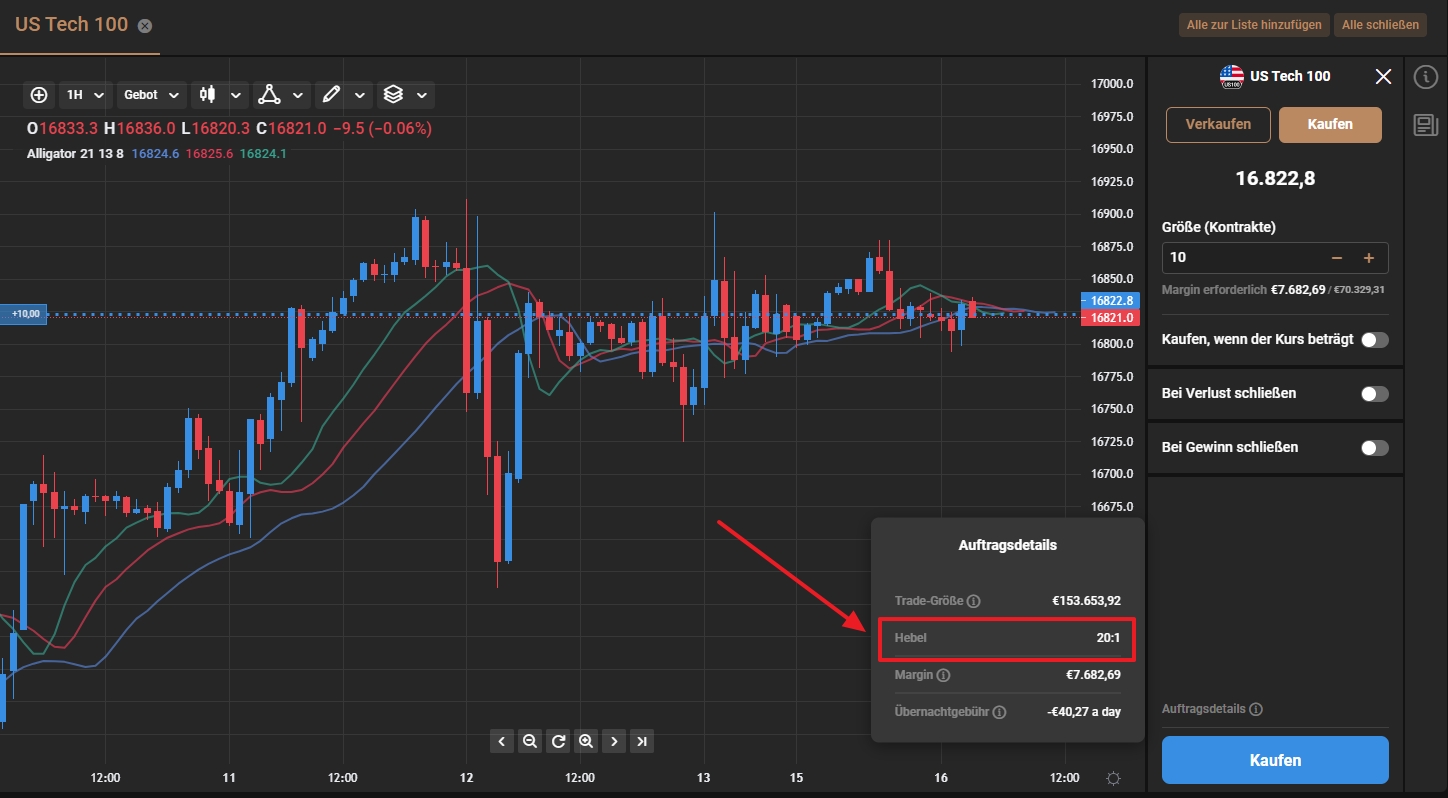Click the Alligator 21 13 8 indicator label

(x=75, y=153)
